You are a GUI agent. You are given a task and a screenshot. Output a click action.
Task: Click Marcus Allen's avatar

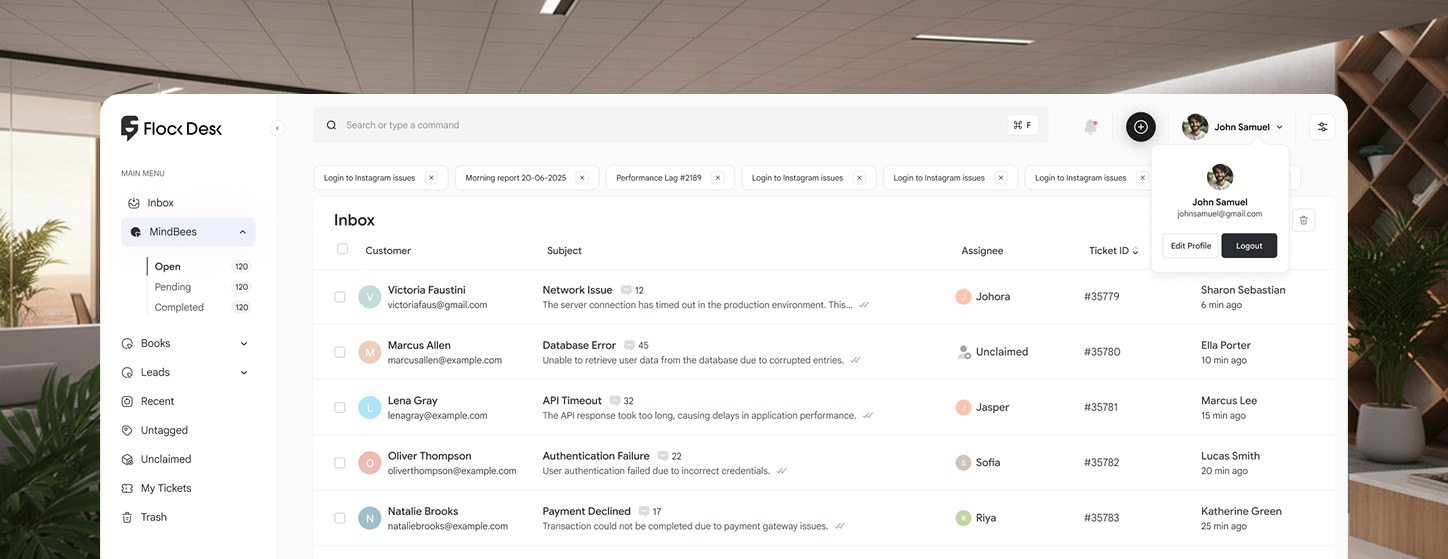[x=370, y=351]
